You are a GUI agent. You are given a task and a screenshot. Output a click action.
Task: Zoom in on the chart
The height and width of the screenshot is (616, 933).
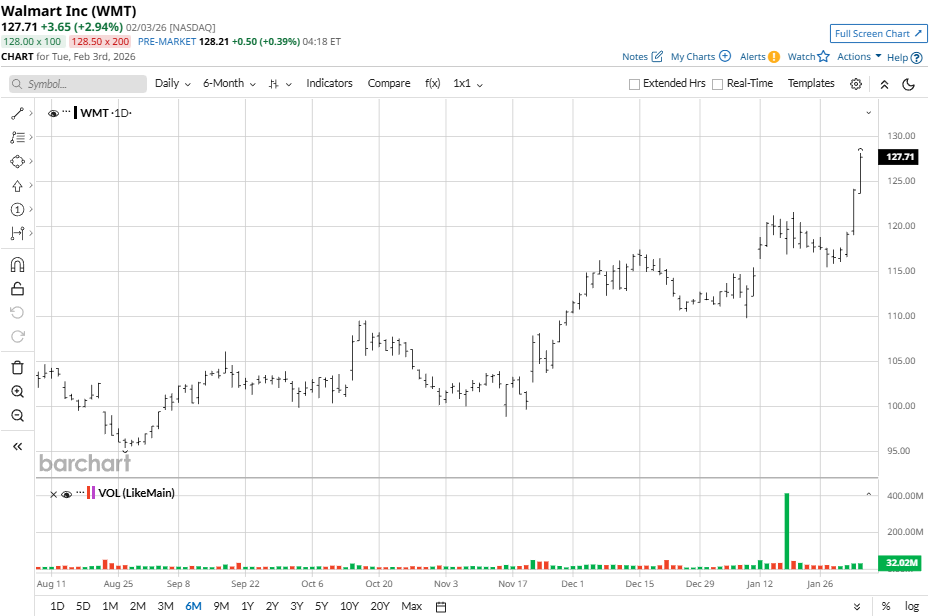pos(17,392)
